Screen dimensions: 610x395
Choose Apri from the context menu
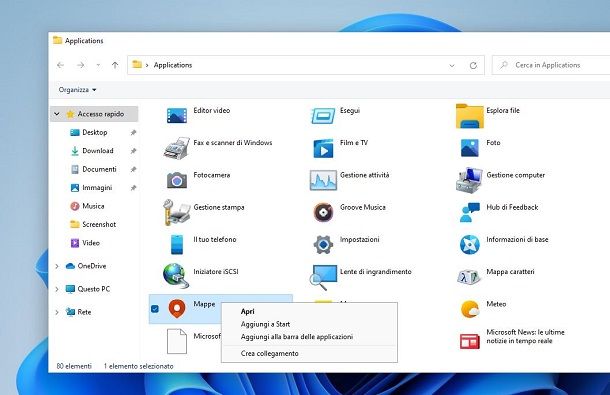[309, 311]
